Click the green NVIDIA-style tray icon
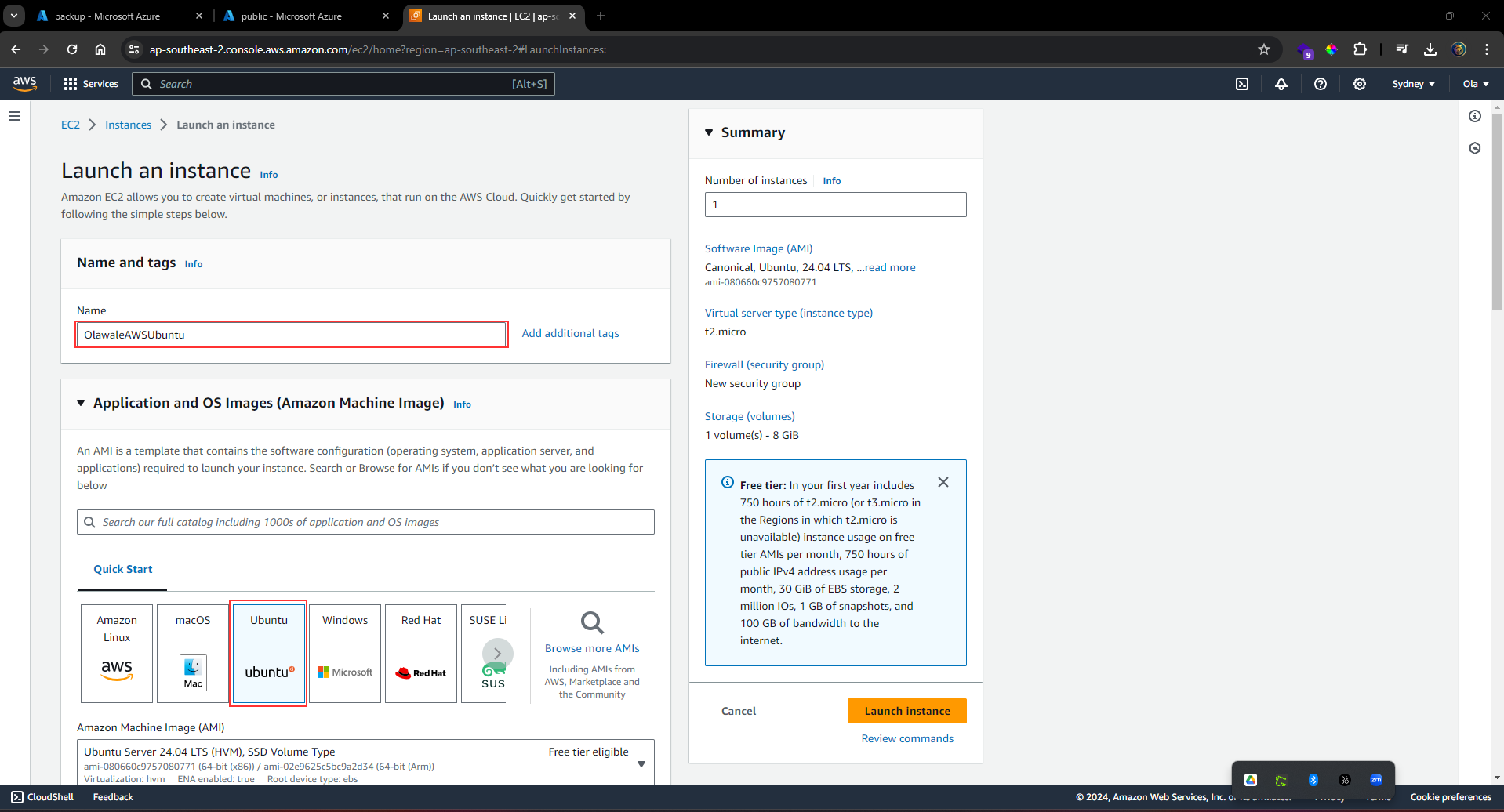 (x=1281, y=780)
